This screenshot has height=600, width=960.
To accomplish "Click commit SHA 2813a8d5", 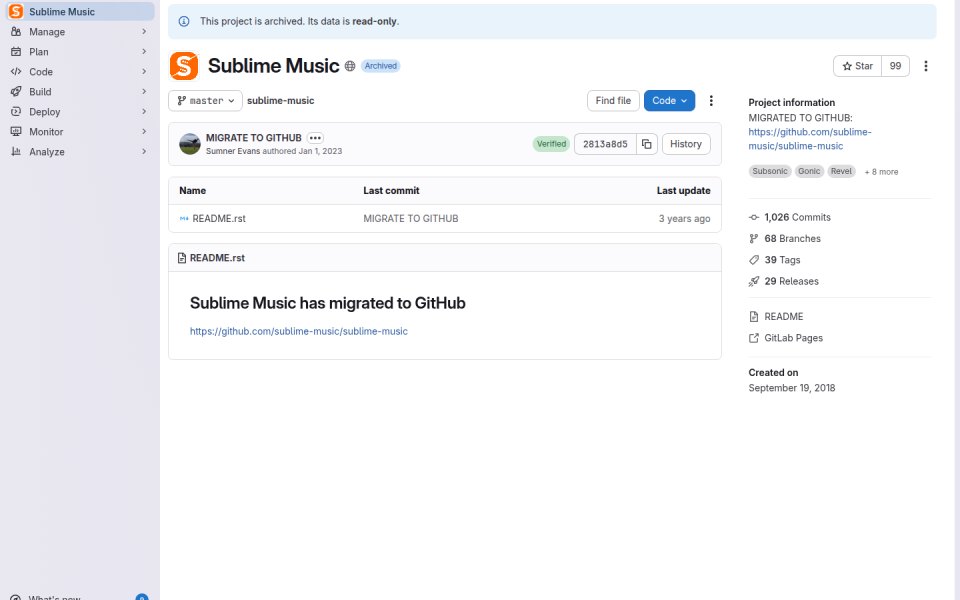I will [605, 144].
